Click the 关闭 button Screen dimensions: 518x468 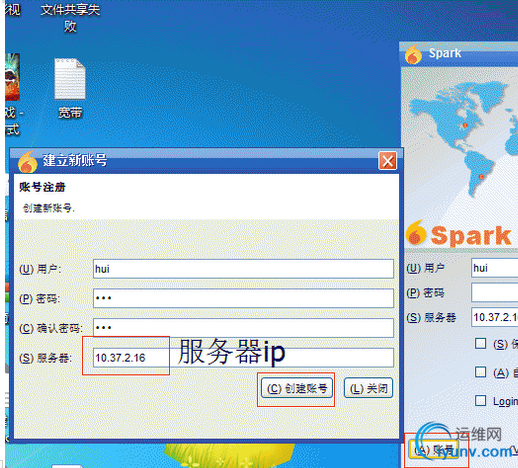(369, 388)
